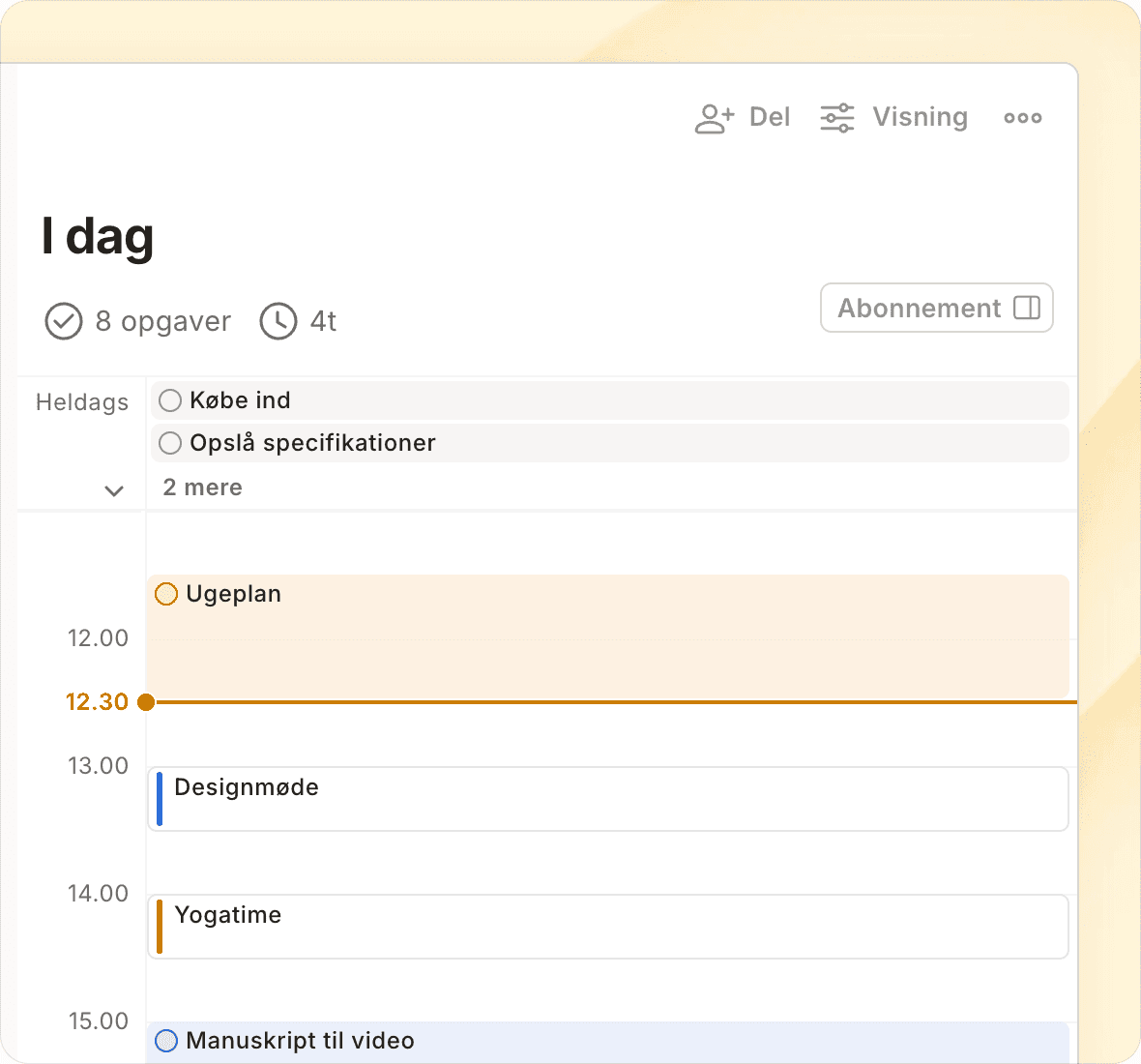Check off Opslå specifikationer task
Screen dimensions: 1141x1064
(170, 443)
